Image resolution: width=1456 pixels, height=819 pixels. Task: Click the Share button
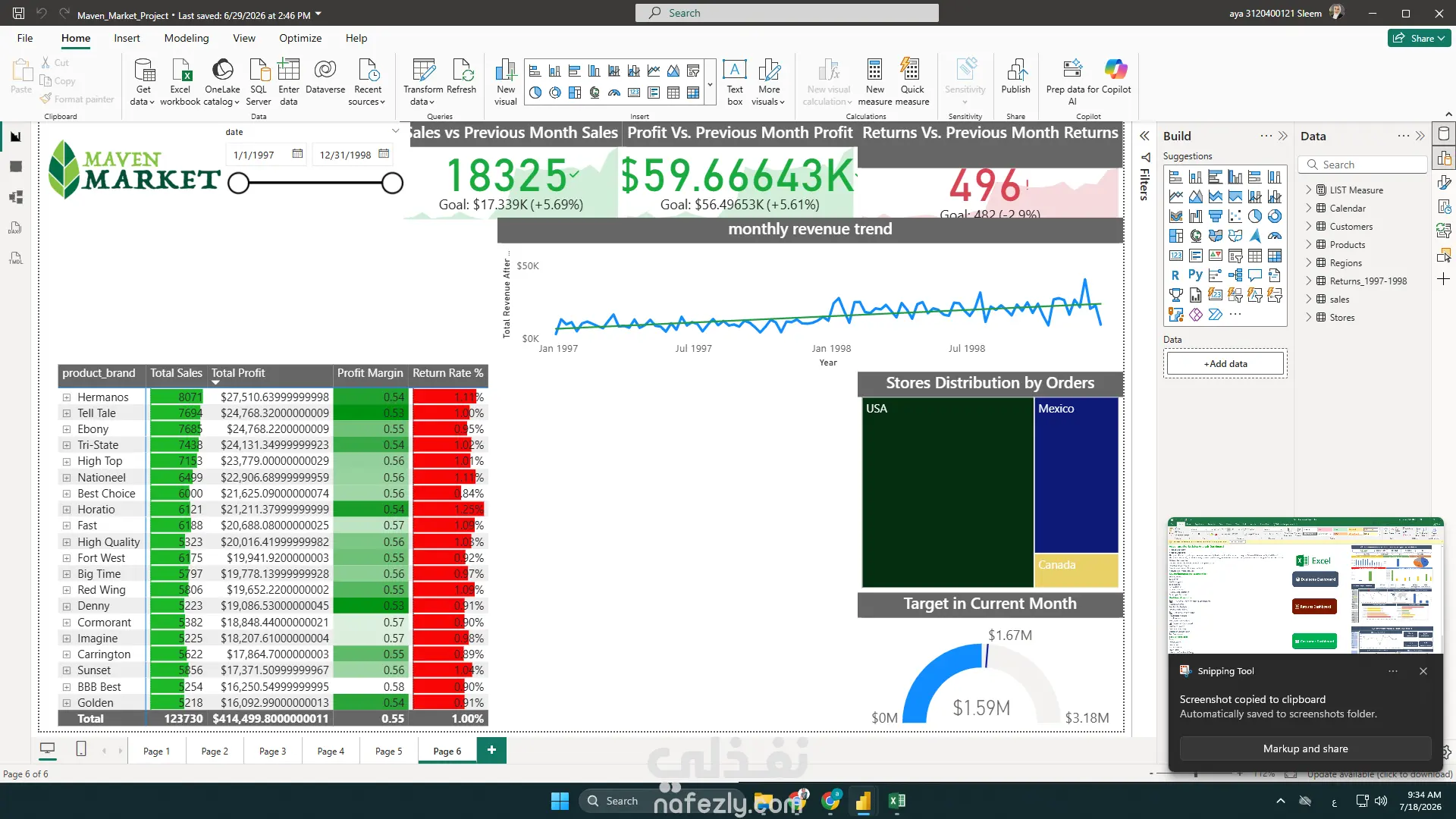point(1420,38)
